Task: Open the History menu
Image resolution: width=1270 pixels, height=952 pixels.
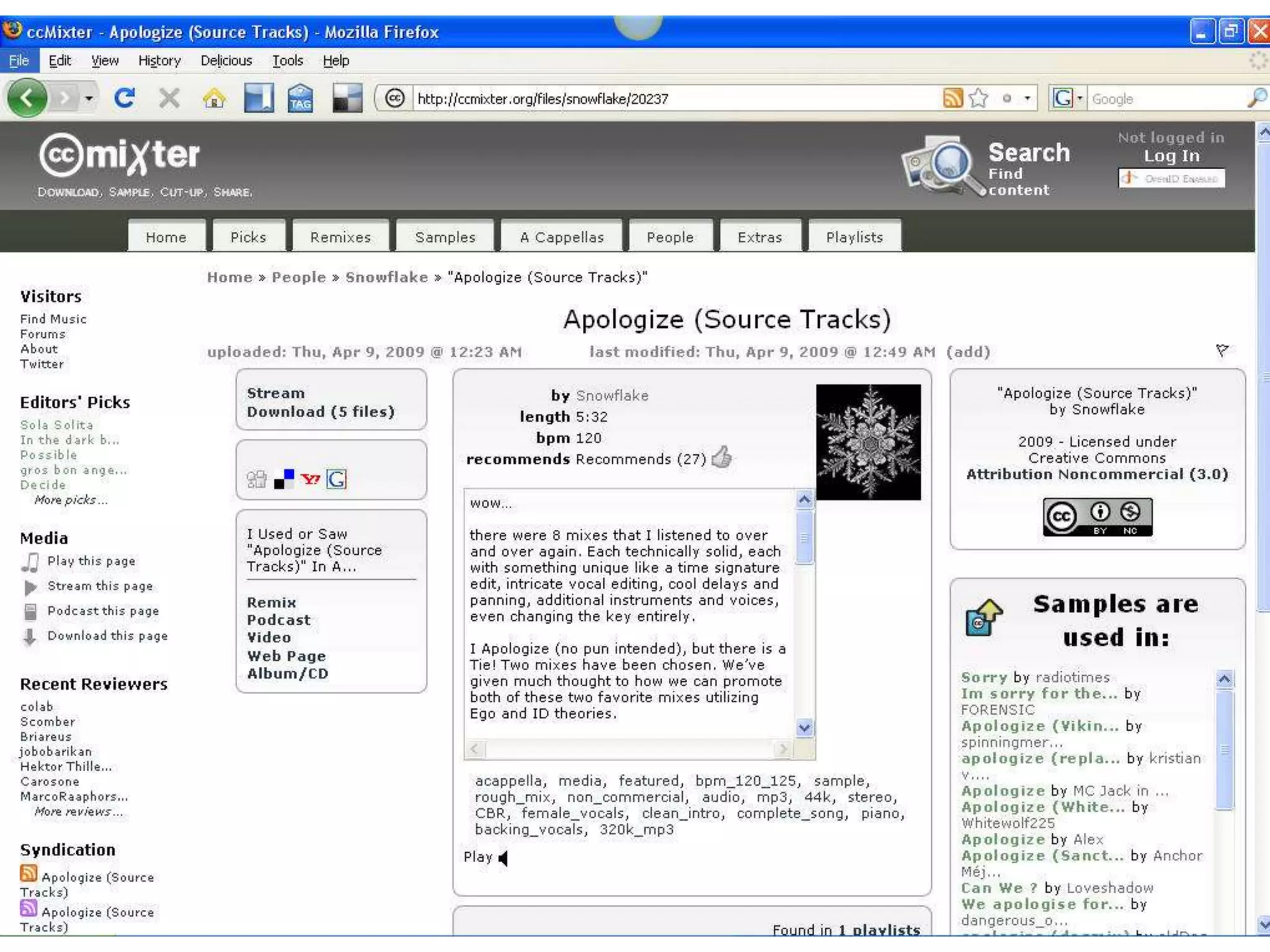Action: [x=159, y=61]
